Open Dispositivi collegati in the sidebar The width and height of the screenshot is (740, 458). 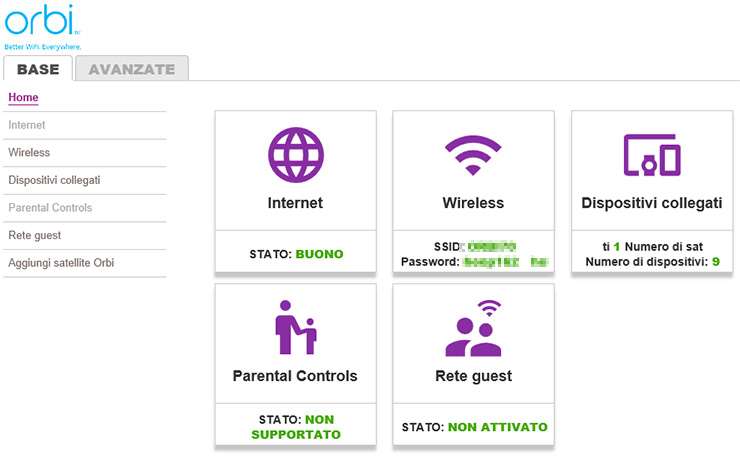(x=54, y=180)
